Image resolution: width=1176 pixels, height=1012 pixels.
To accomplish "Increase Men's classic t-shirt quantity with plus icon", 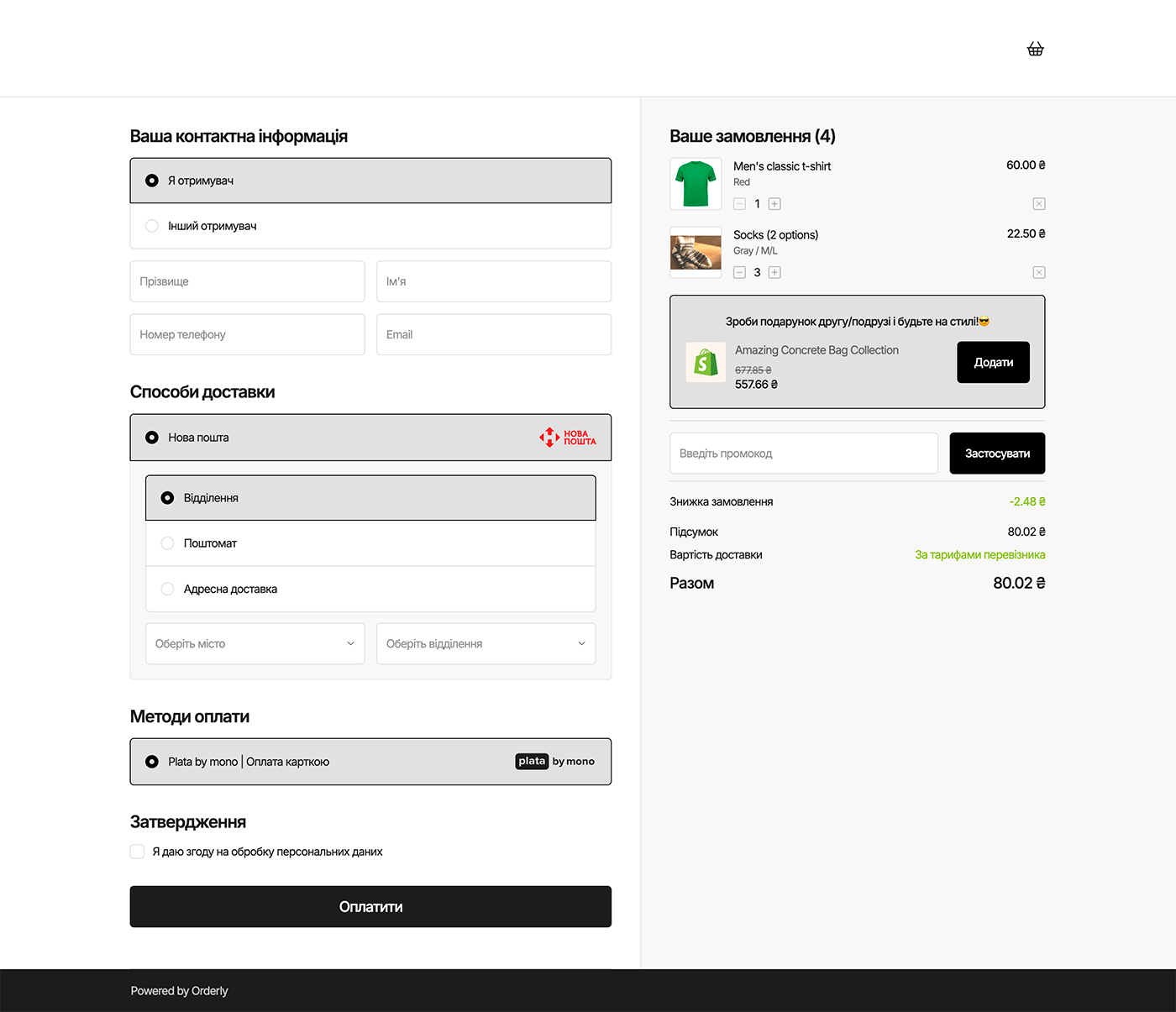I will 774,203.
